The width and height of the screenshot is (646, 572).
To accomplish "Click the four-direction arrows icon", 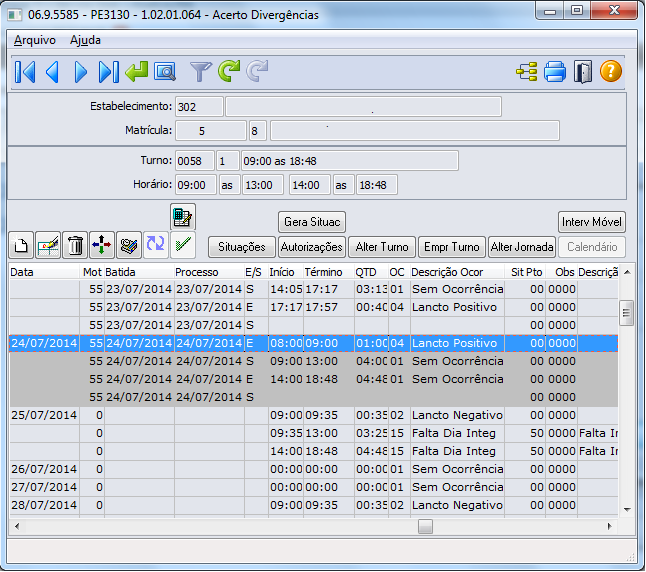I will [102, 245].
